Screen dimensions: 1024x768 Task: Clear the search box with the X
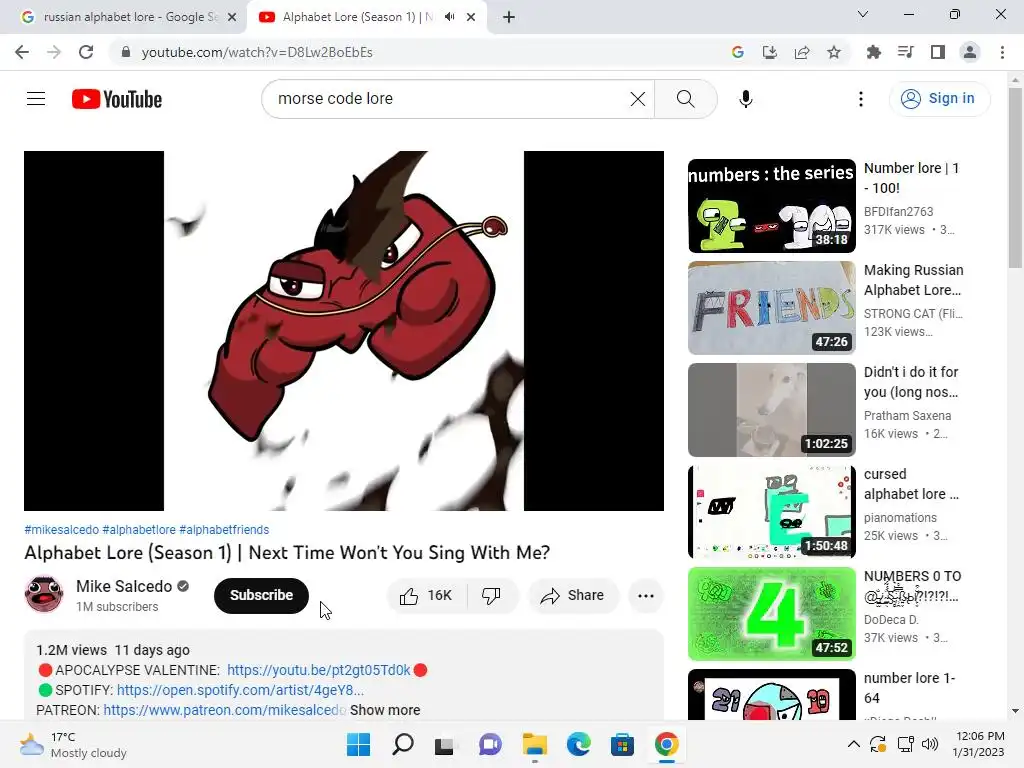click(637, 99)
